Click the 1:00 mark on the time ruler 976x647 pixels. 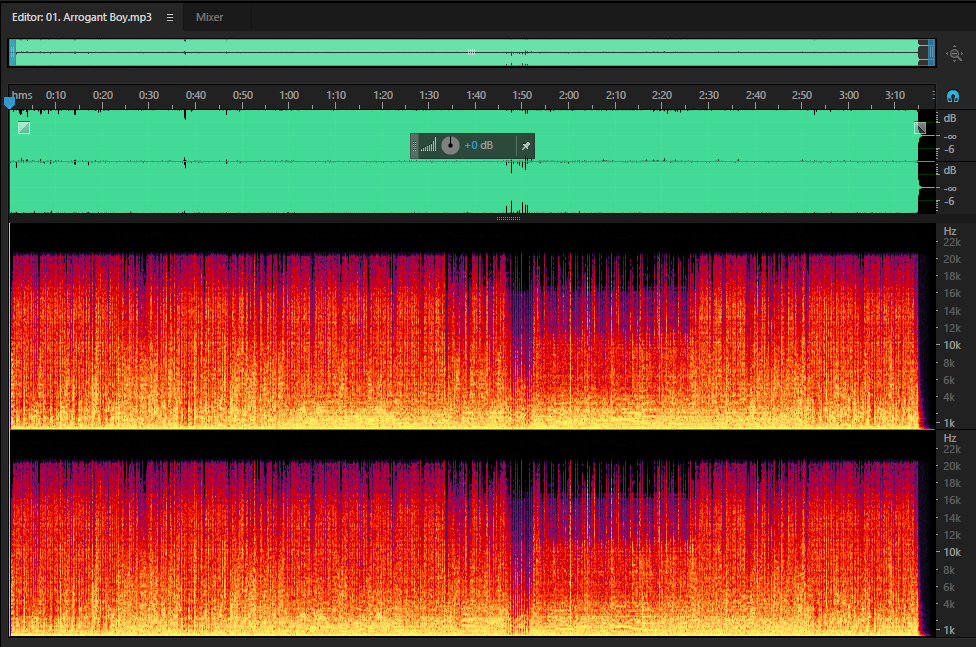click(x=289, y=95)
